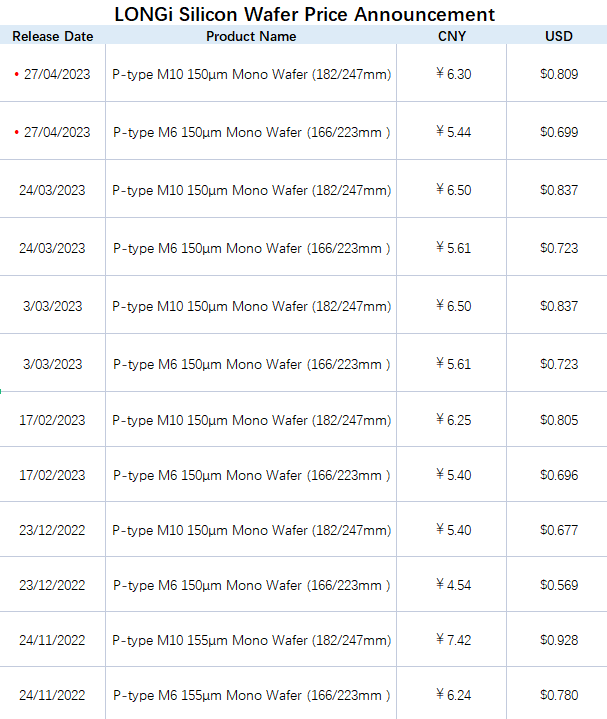Select the $0.723 cell for 24/03/2023
This screenshot has width=607, height=719.
pyautogui.click(x=559, y=248)
